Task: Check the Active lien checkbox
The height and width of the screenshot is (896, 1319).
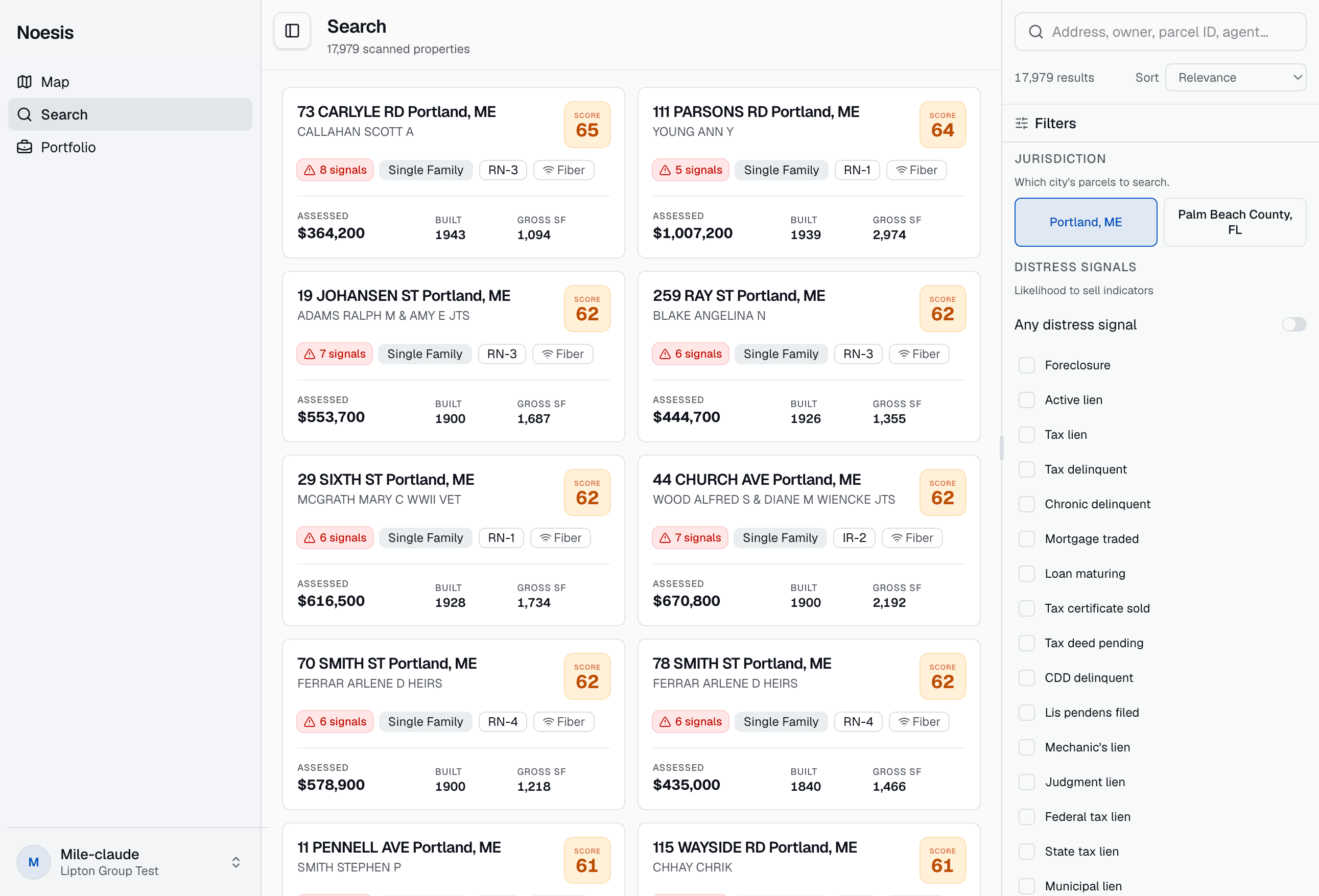Action: pos(1026,399)
